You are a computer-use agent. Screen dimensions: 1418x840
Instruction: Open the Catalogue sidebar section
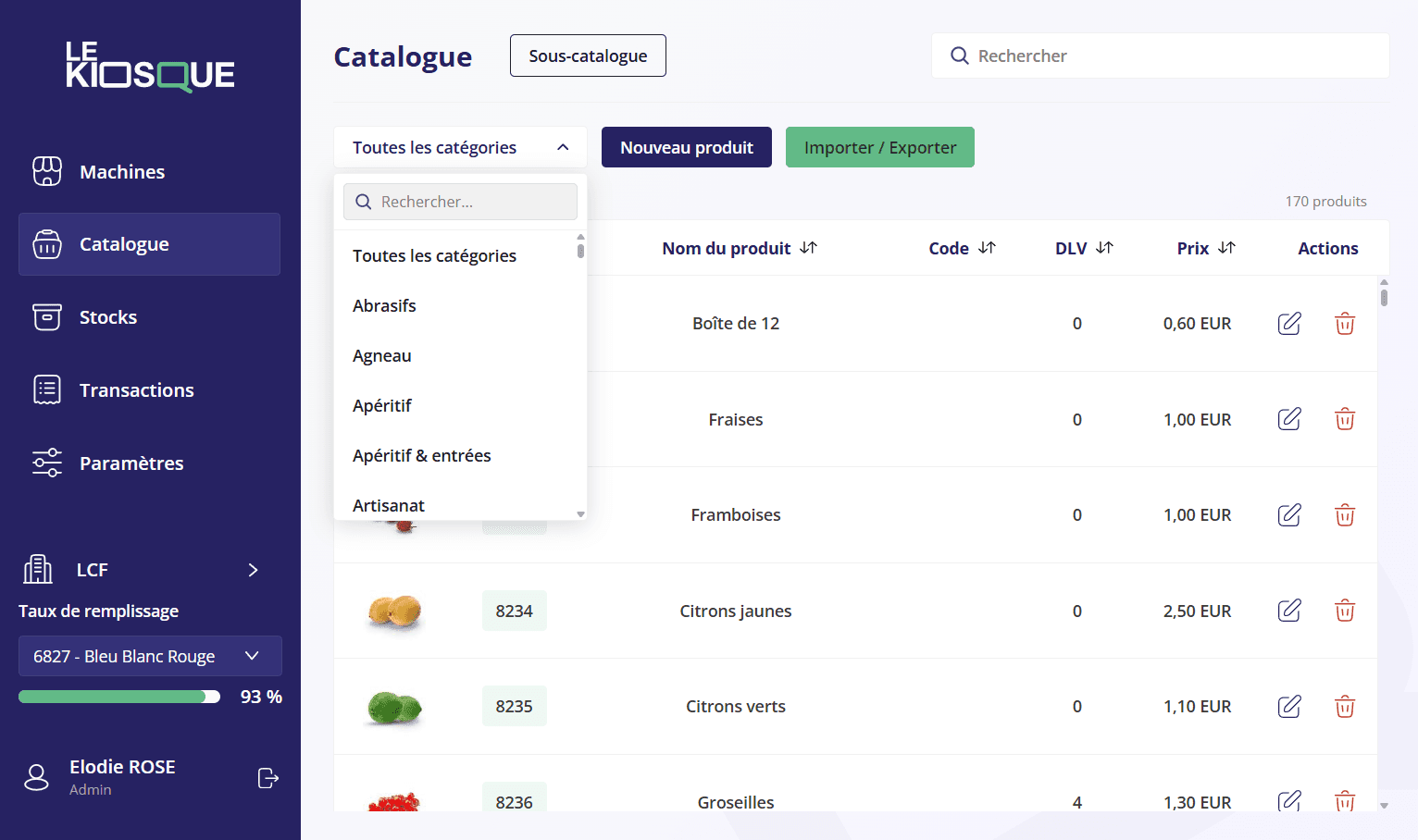tap(149, 244)
